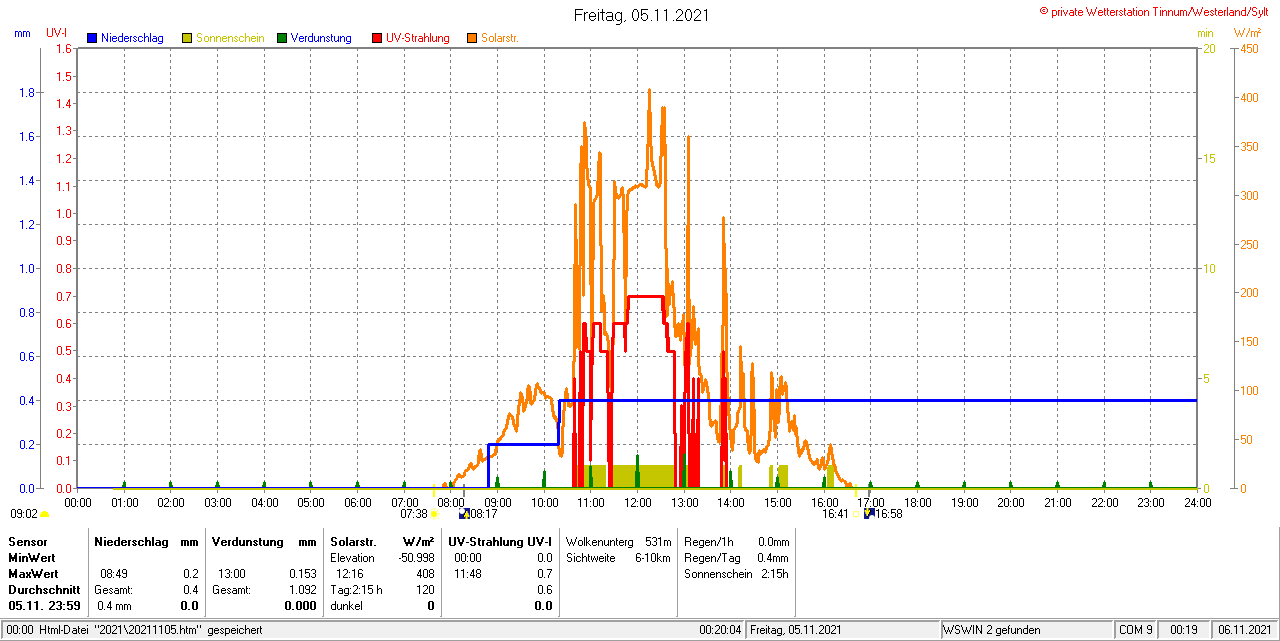Click the 24:00 time axis label

1196,502
